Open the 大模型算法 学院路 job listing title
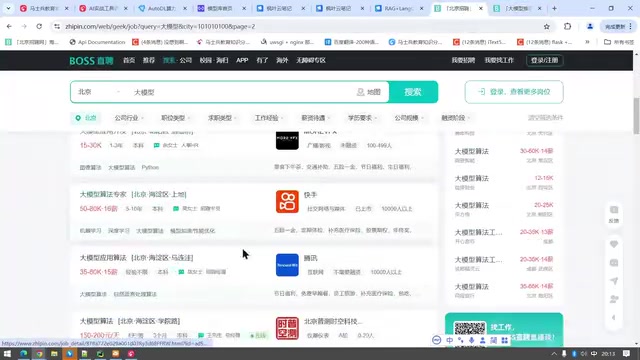This screenshot has height=360, width=640. (130, 321)
